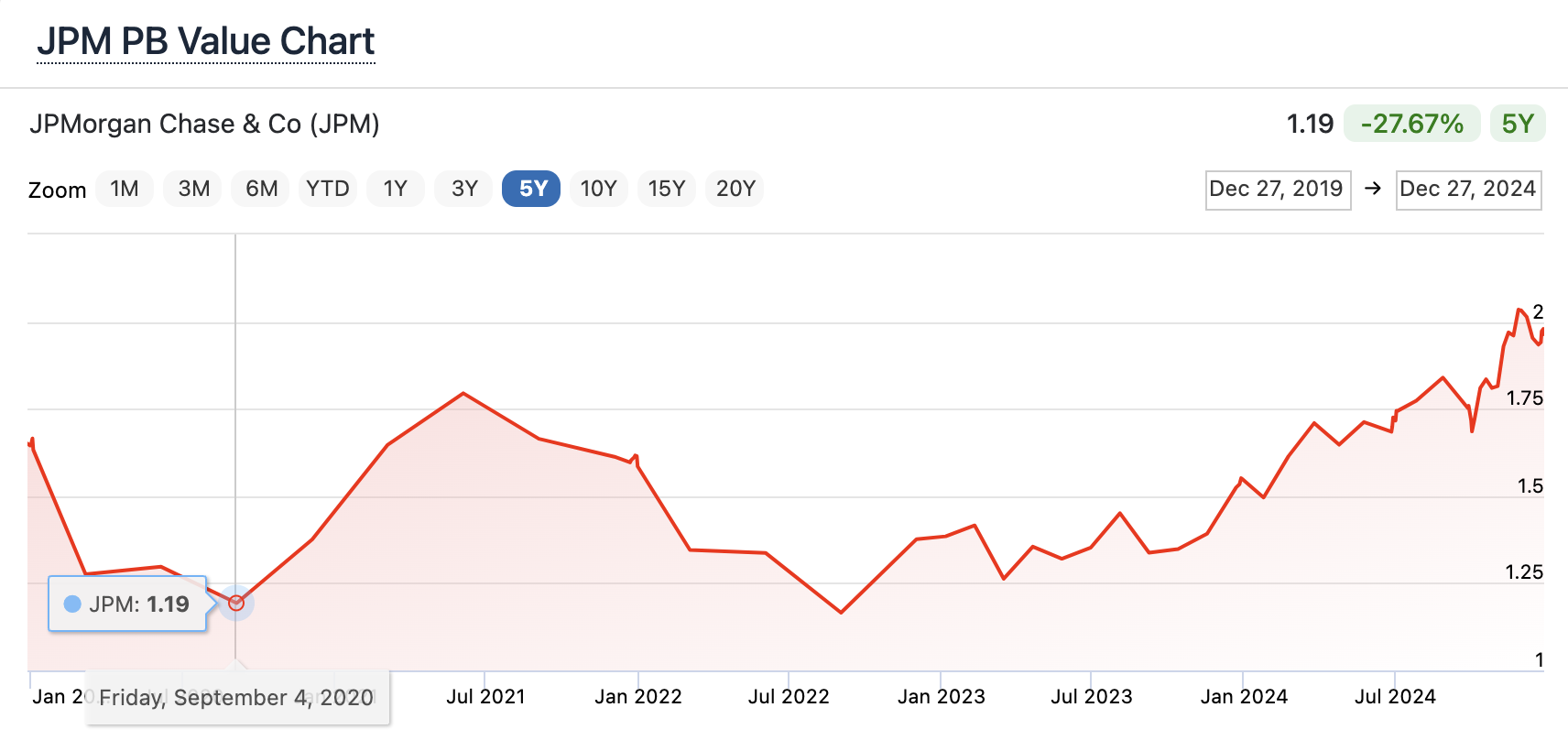Click the highlighted data point marker at 1.19

tap(236, 603)
